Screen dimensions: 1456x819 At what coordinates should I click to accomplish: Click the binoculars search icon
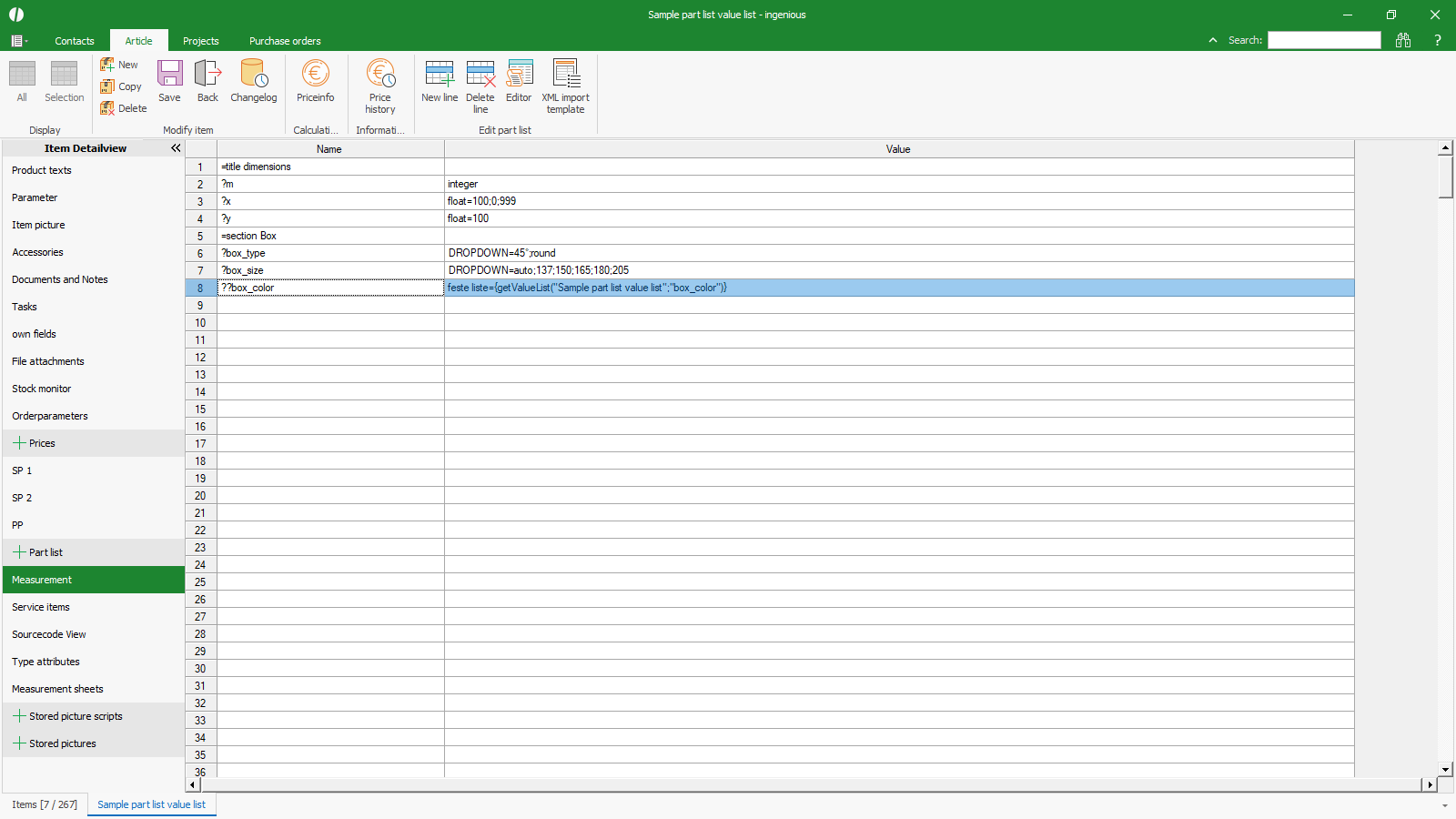1403,40
